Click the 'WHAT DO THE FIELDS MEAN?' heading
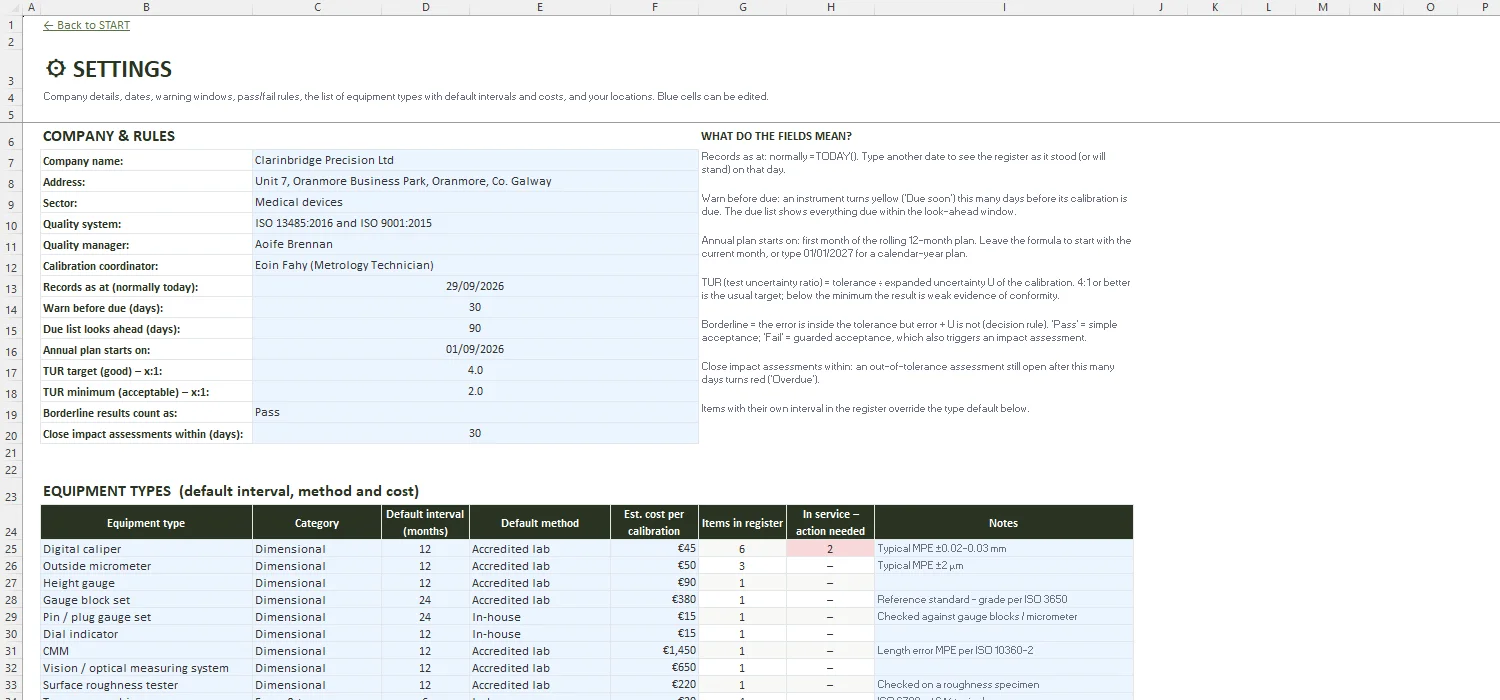Image resolution: width=1500 pixels, height=700 pixels. pyautogui.click(x=776, y=136)
